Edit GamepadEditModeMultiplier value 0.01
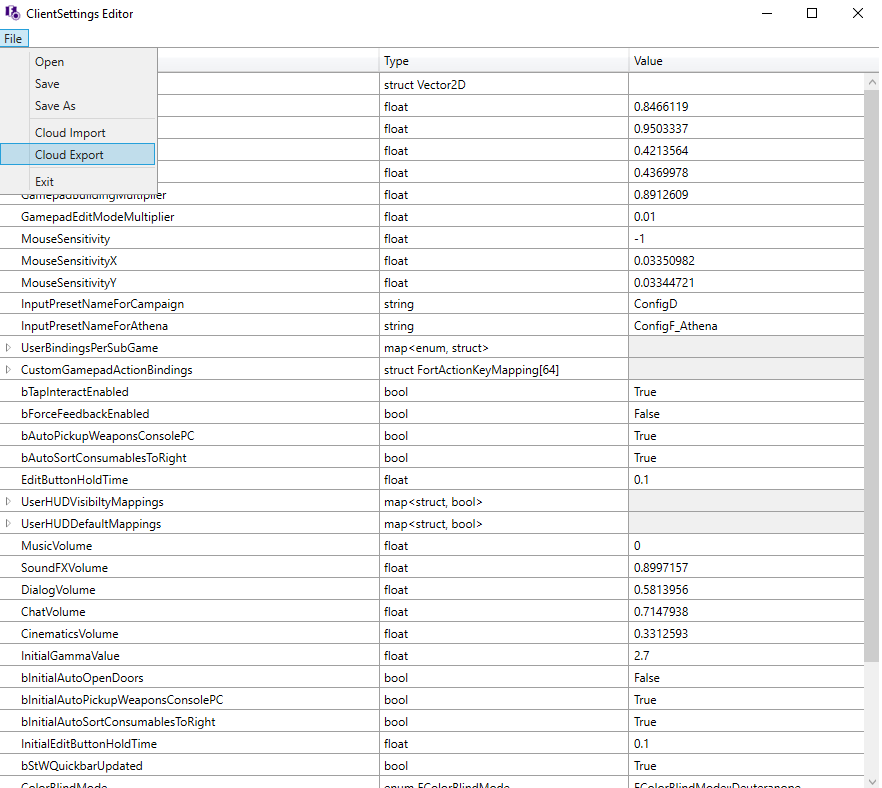The height and width of the screenshot is (788, 882). 746,217
